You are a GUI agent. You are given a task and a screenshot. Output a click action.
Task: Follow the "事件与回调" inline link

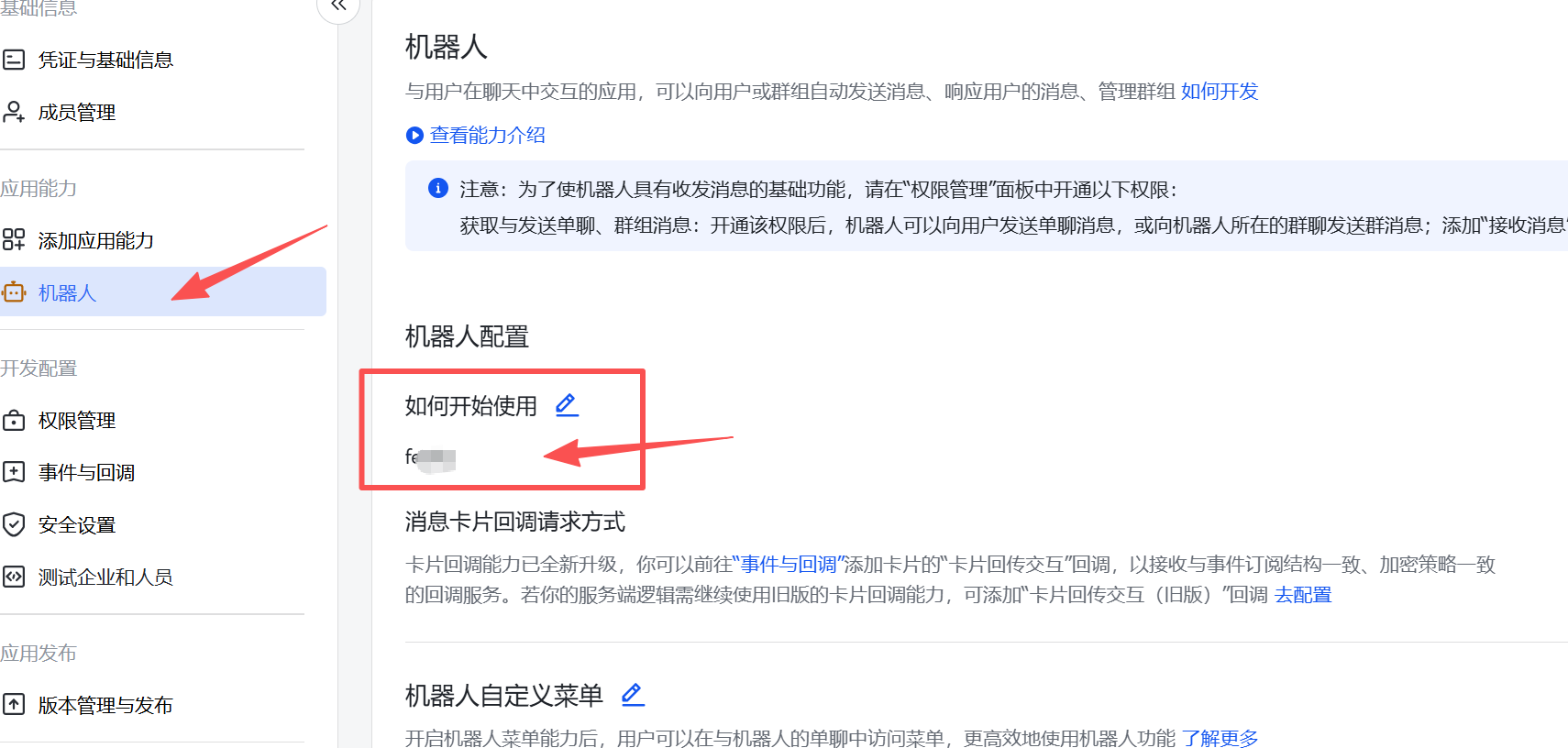point(789,565)
